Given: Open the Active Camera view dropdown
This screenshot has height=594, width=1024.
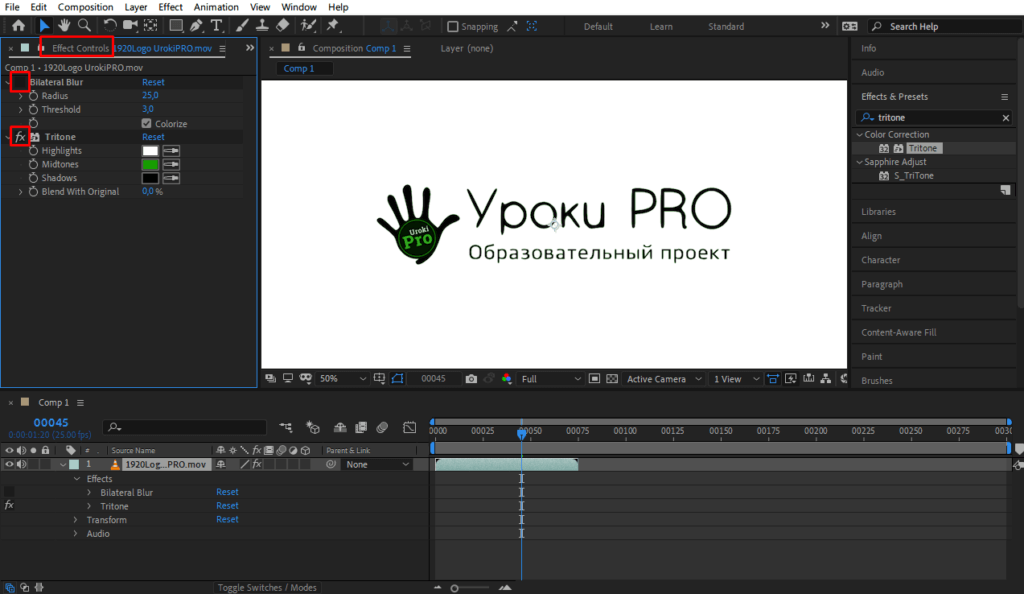Looking at the screenshot, I should [663, 379].
